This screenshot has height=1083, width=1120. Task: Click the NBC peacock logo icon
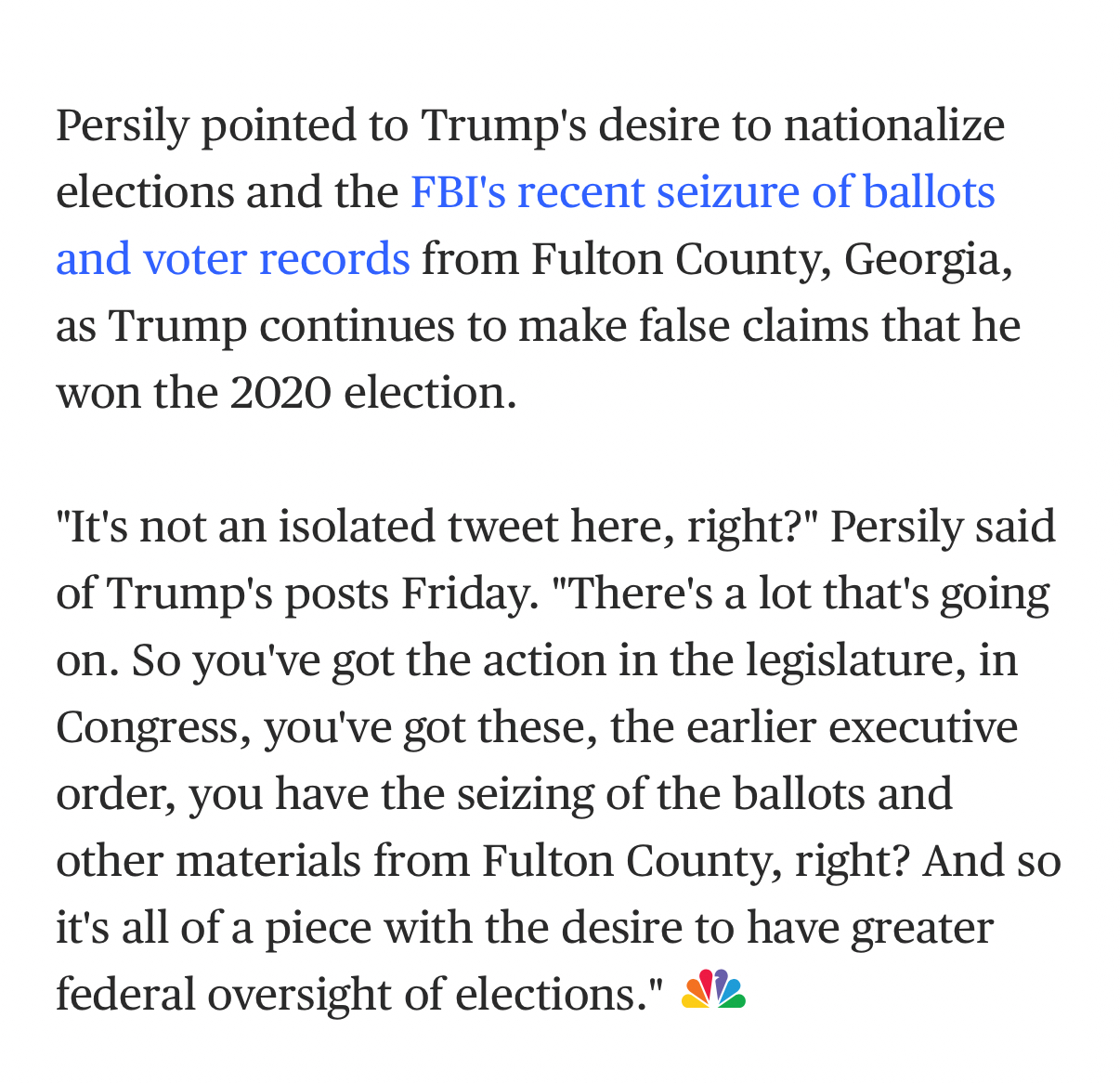point(713,991)
